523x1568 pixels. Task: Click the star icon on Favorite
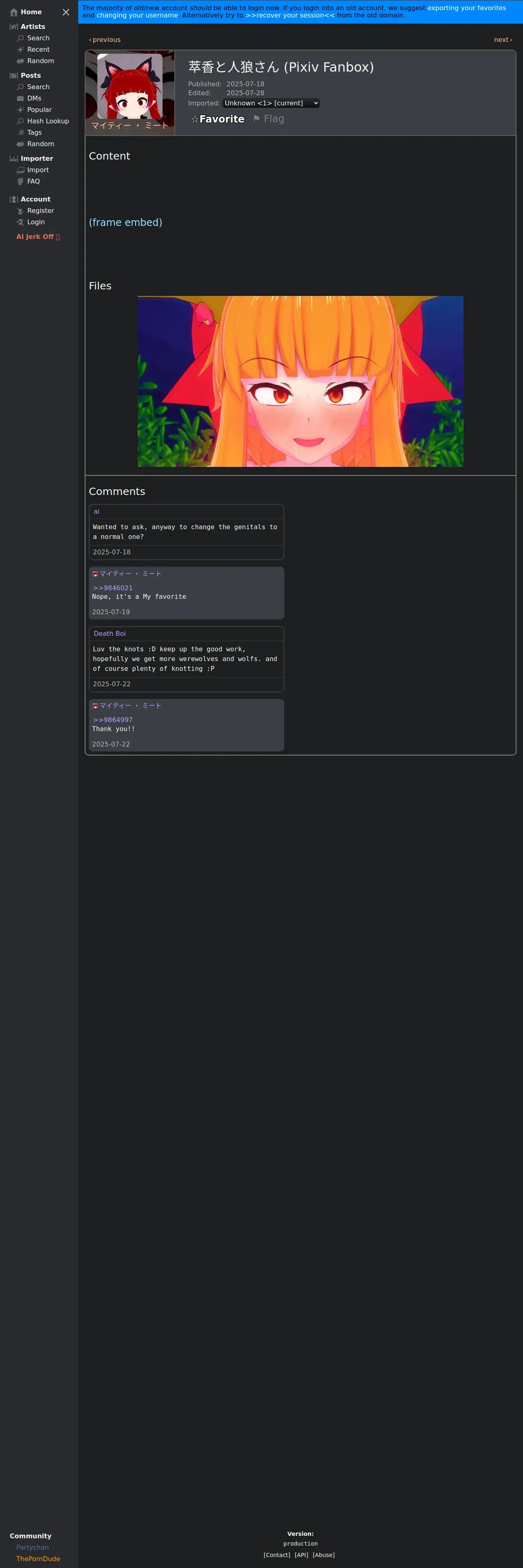(x=195, y=119)
